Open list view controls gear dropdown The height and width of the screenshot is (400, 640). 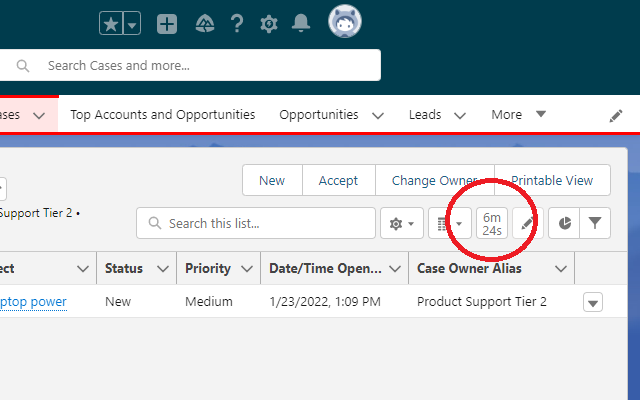pyautogui.click(x=401, y=224)
